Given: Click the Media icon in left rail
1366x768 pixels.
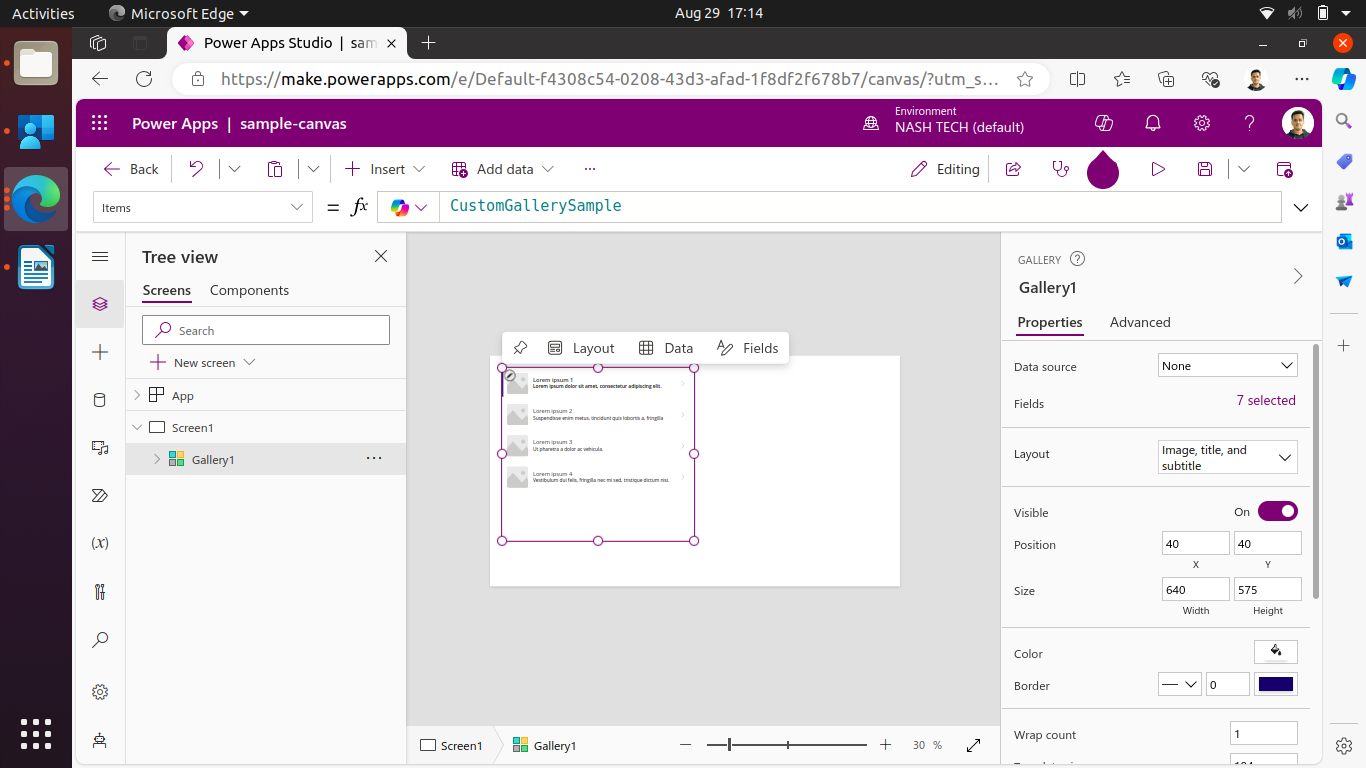Looking at the screenshot, I should [99, 448].
